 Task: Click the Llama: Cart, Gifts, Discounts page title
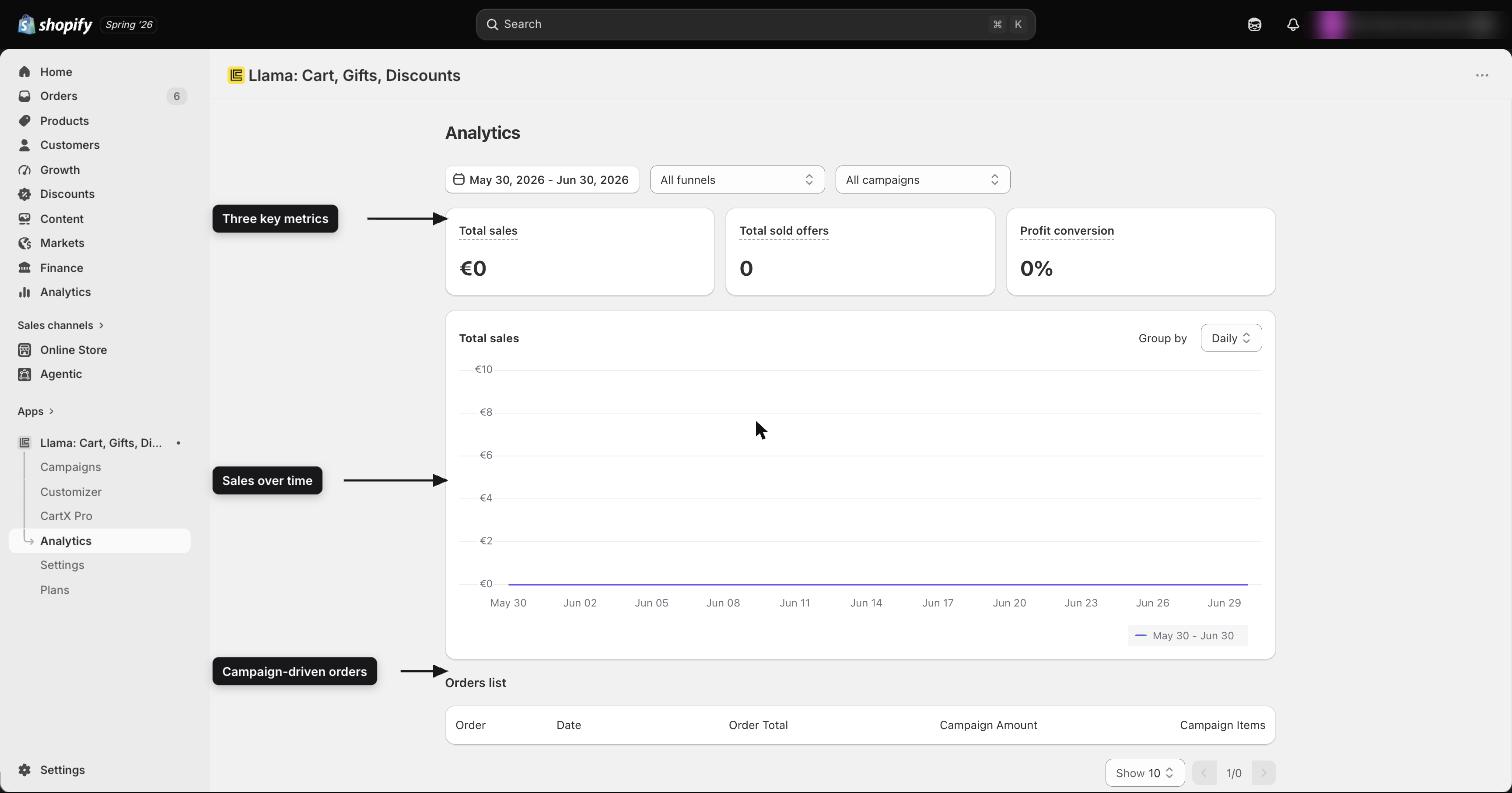tap(354, 75)
